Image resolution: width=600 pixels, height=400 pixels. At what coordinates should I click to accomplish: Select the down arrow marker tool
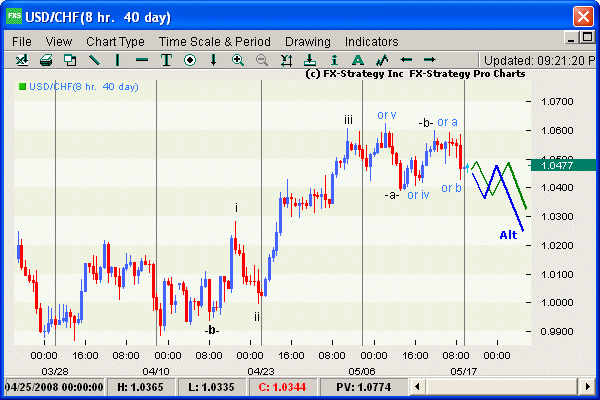tap(214, 60)
